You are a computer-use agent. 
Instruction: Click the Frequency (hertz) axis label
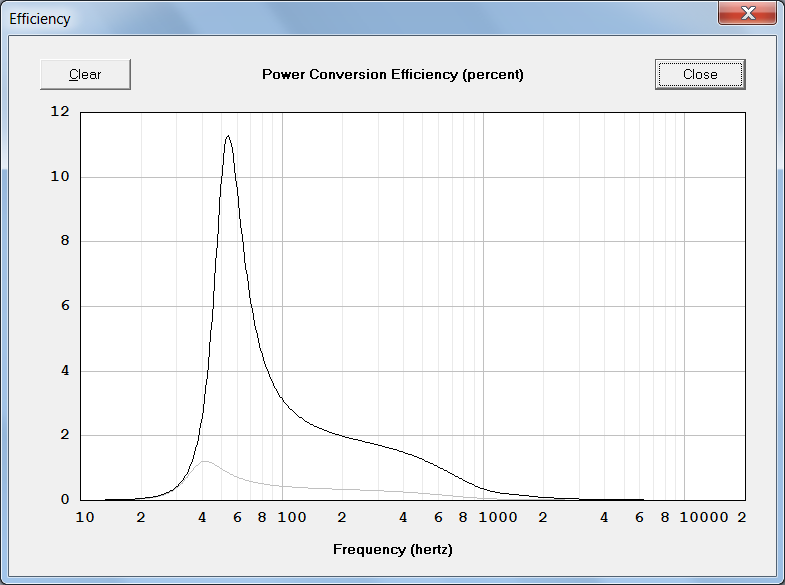(392, 549)
